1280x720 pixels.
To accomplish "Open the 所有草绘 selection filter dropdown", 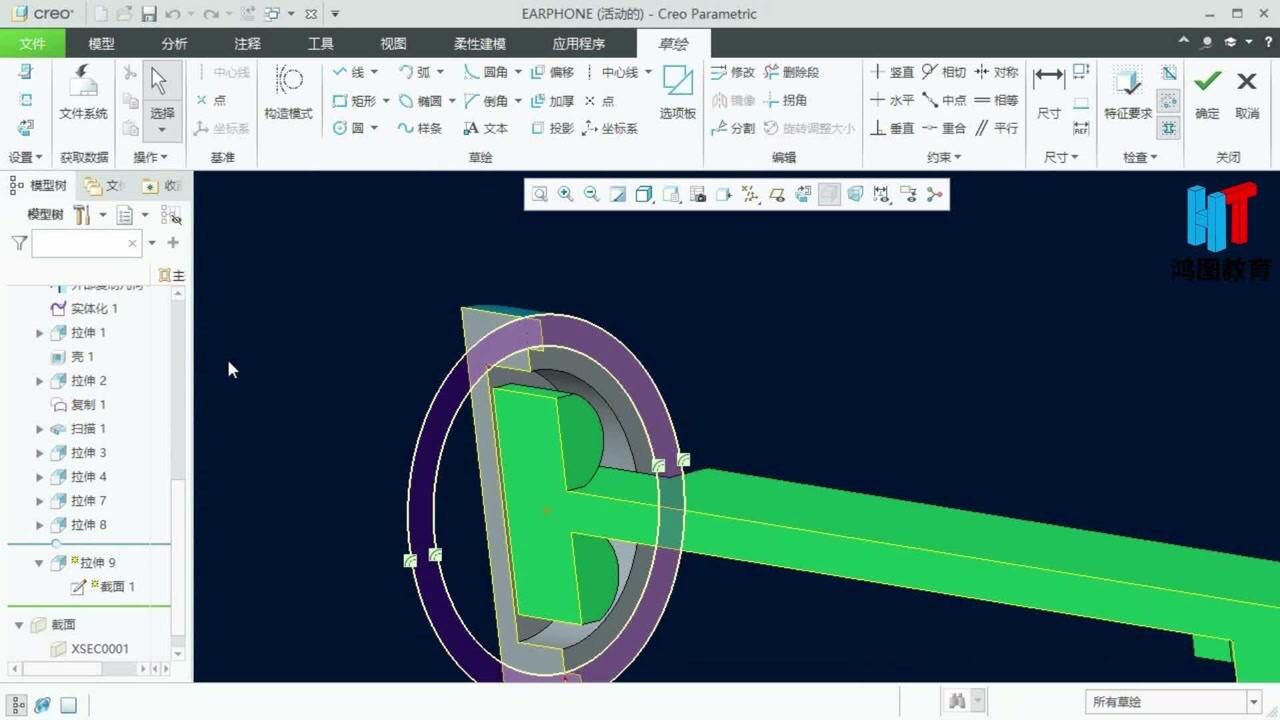I will (x=1254, y=702).
